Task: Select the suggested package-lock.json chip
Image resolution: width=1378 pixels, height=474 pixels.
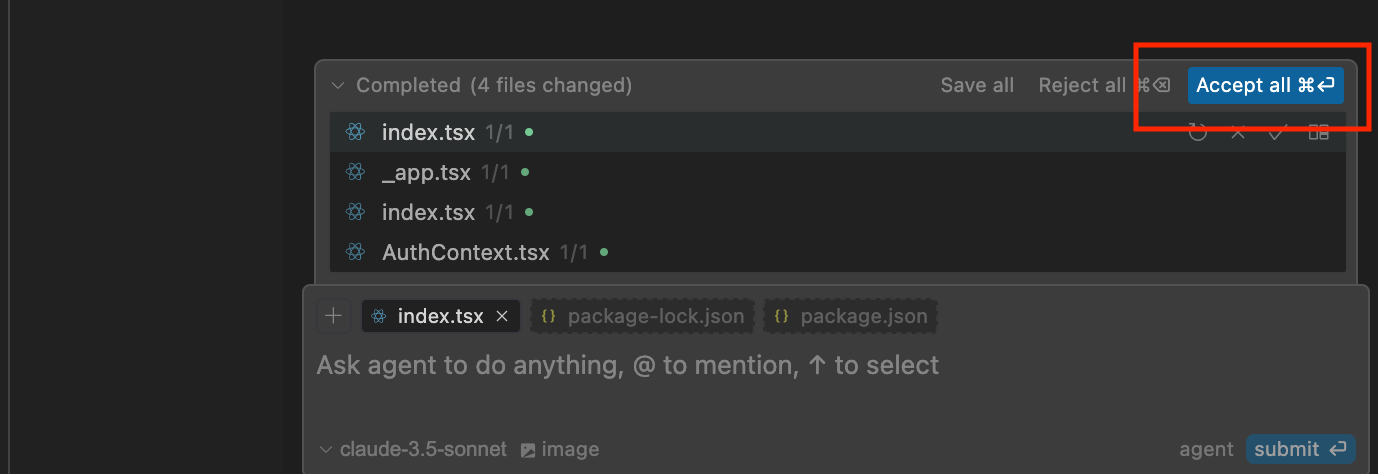Action: click(x=643, y=316)
